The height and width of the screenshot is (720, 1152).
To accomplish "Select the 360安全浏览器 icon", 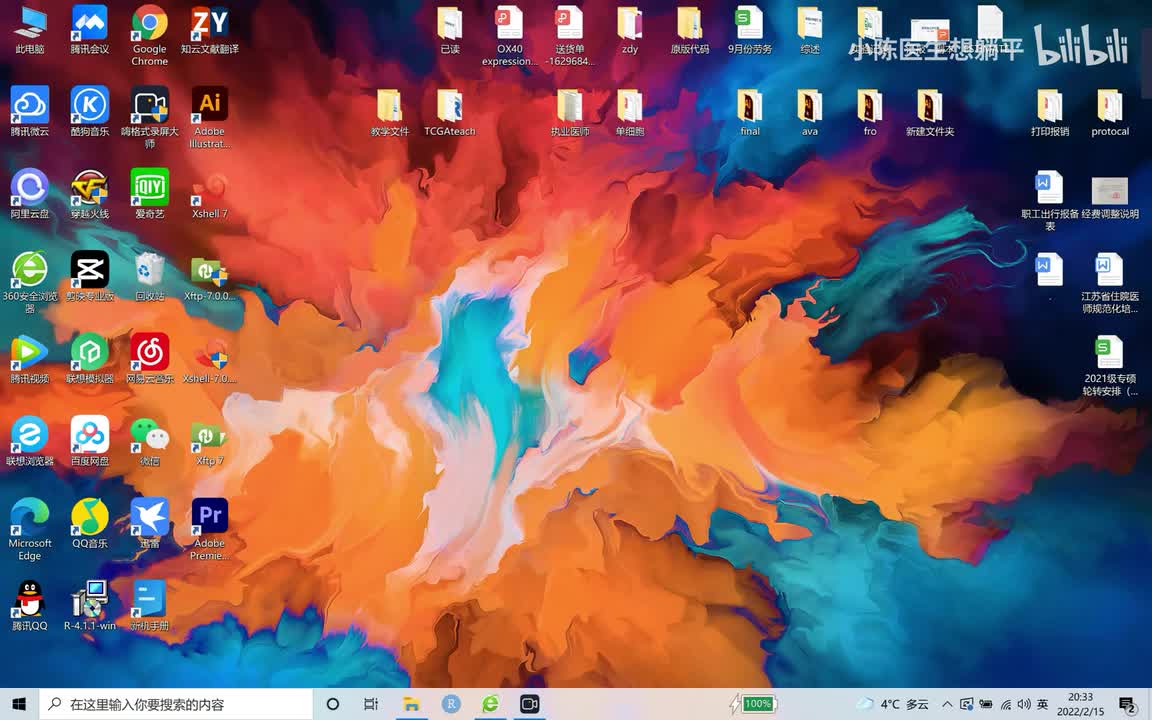I will (29, 282).
